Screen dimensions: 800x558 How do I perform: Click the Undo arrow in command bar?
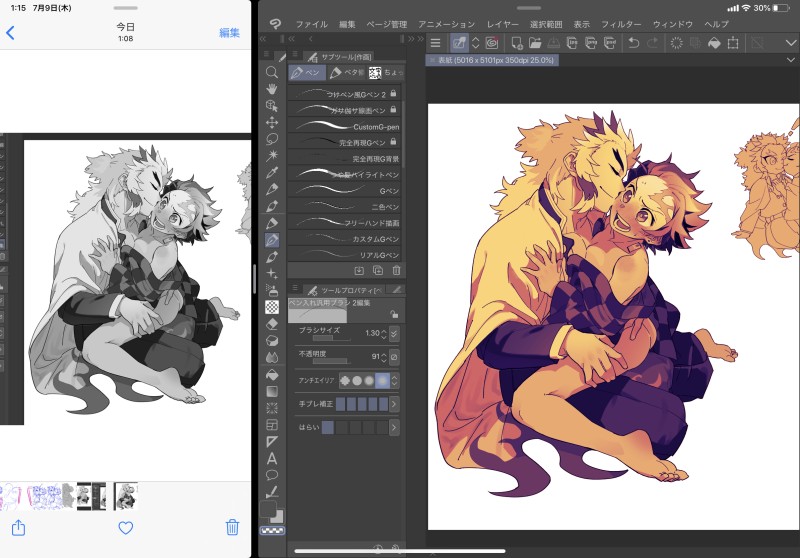(x=634, y=43)
